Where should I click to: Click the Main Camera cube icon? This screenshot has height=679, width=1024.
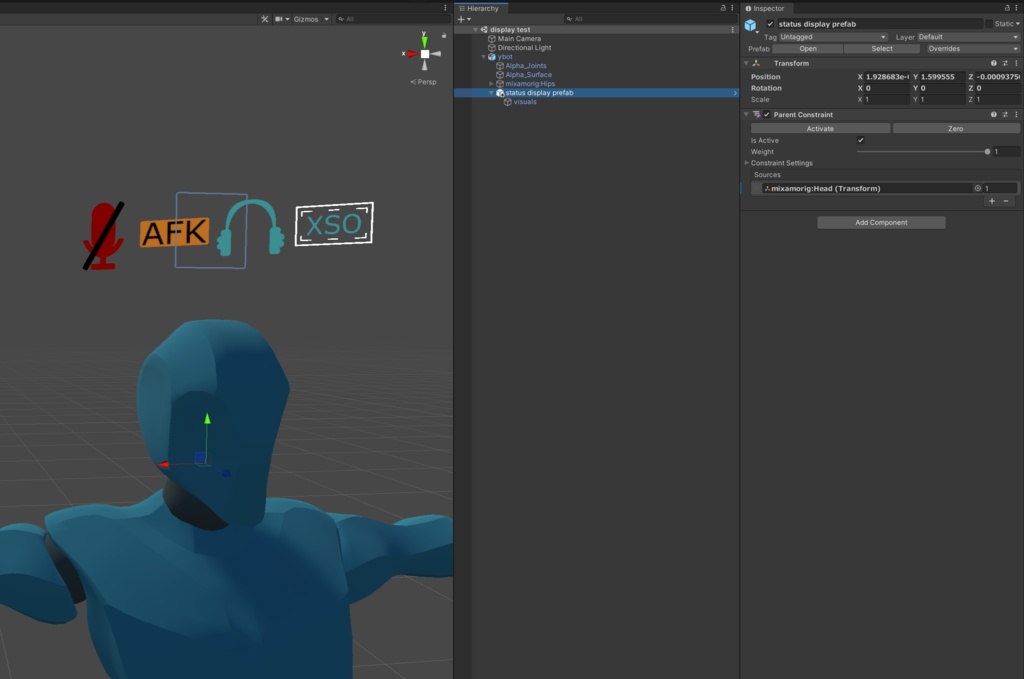(x=492, y=38)
